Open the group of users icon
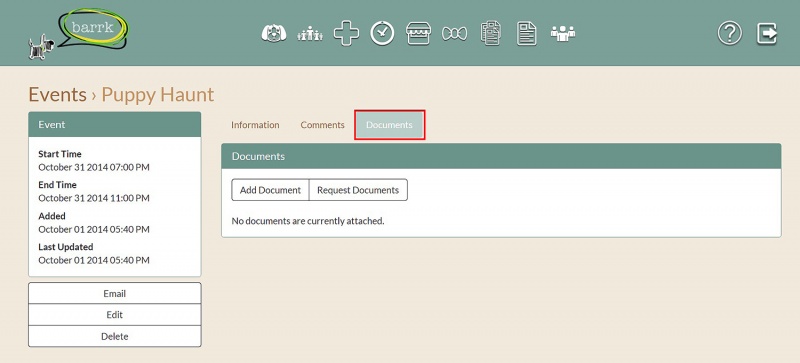Screen dimensions: 800x363 tap(563, 34)
